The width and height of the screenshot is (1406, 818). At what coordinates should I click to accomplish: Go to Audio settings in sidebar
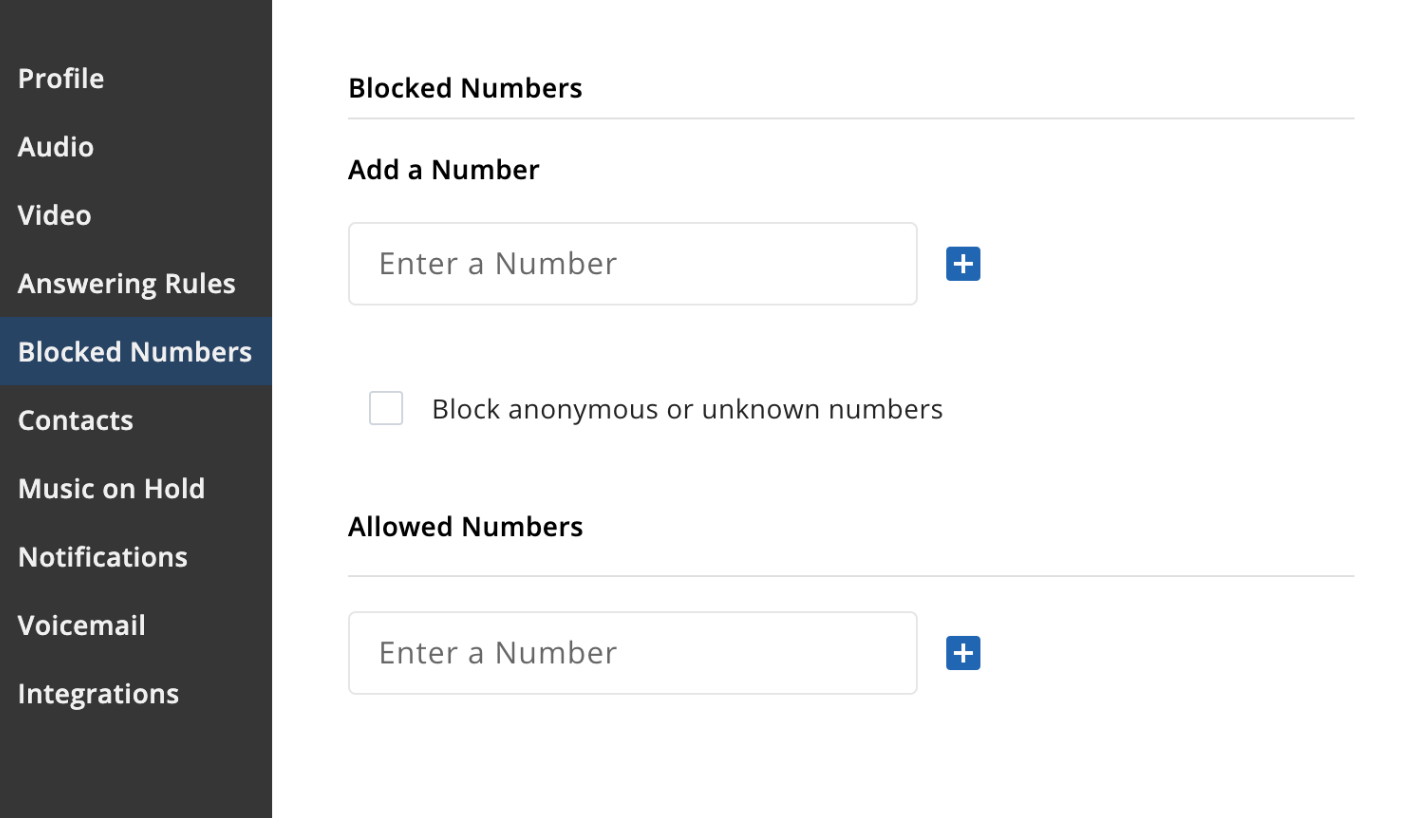tap(56, 146)
